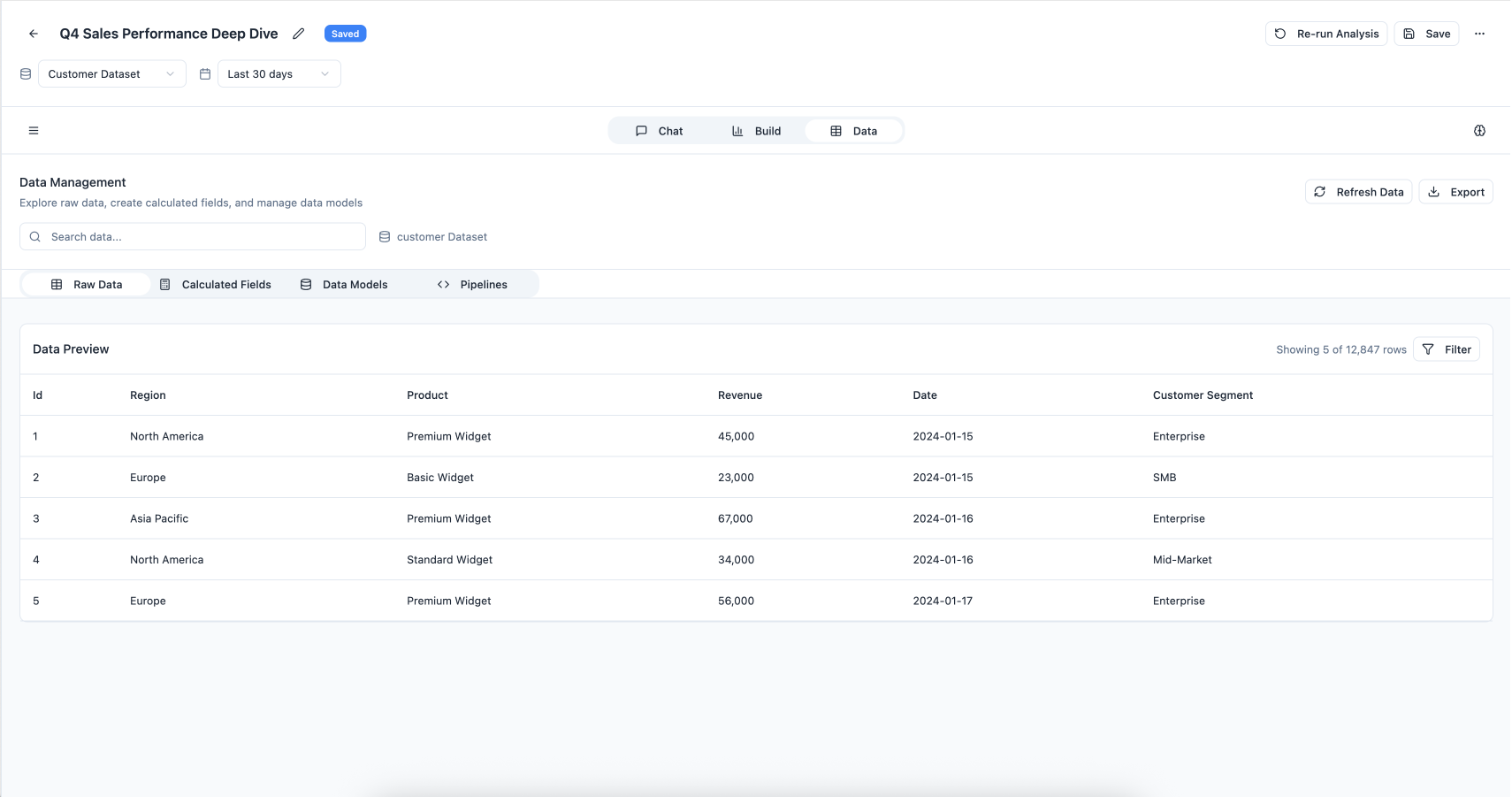Go to the Pipelines tab

[x=472, y=285]
